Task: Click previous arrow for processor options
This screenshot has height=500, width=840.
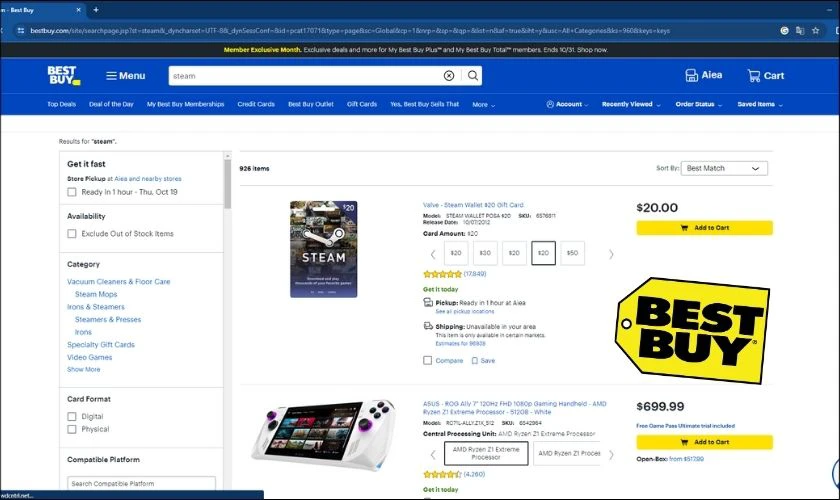Action: pyautogui.click(x=433, y=455)
